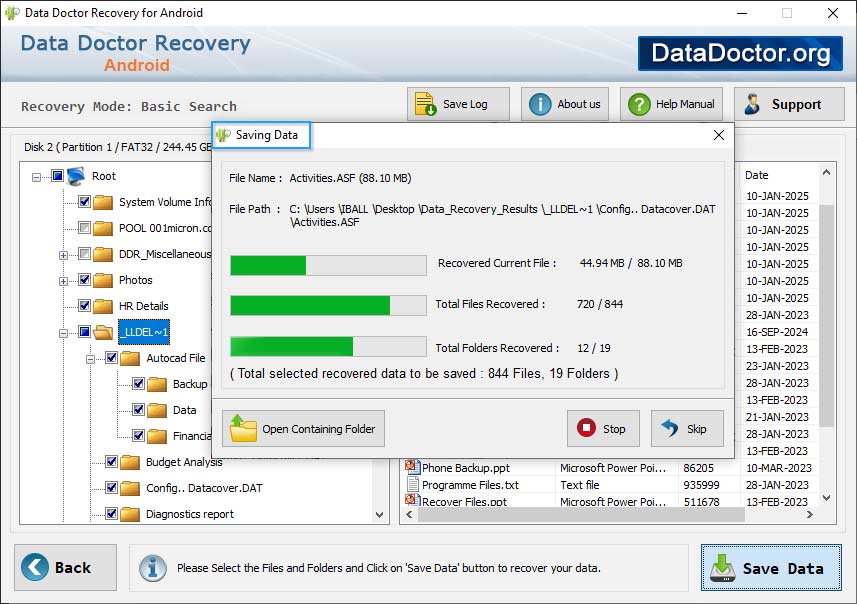This screenshot has height=604, width=857.
Task: Click the 935999 size cell
Action: click(701, 485)
